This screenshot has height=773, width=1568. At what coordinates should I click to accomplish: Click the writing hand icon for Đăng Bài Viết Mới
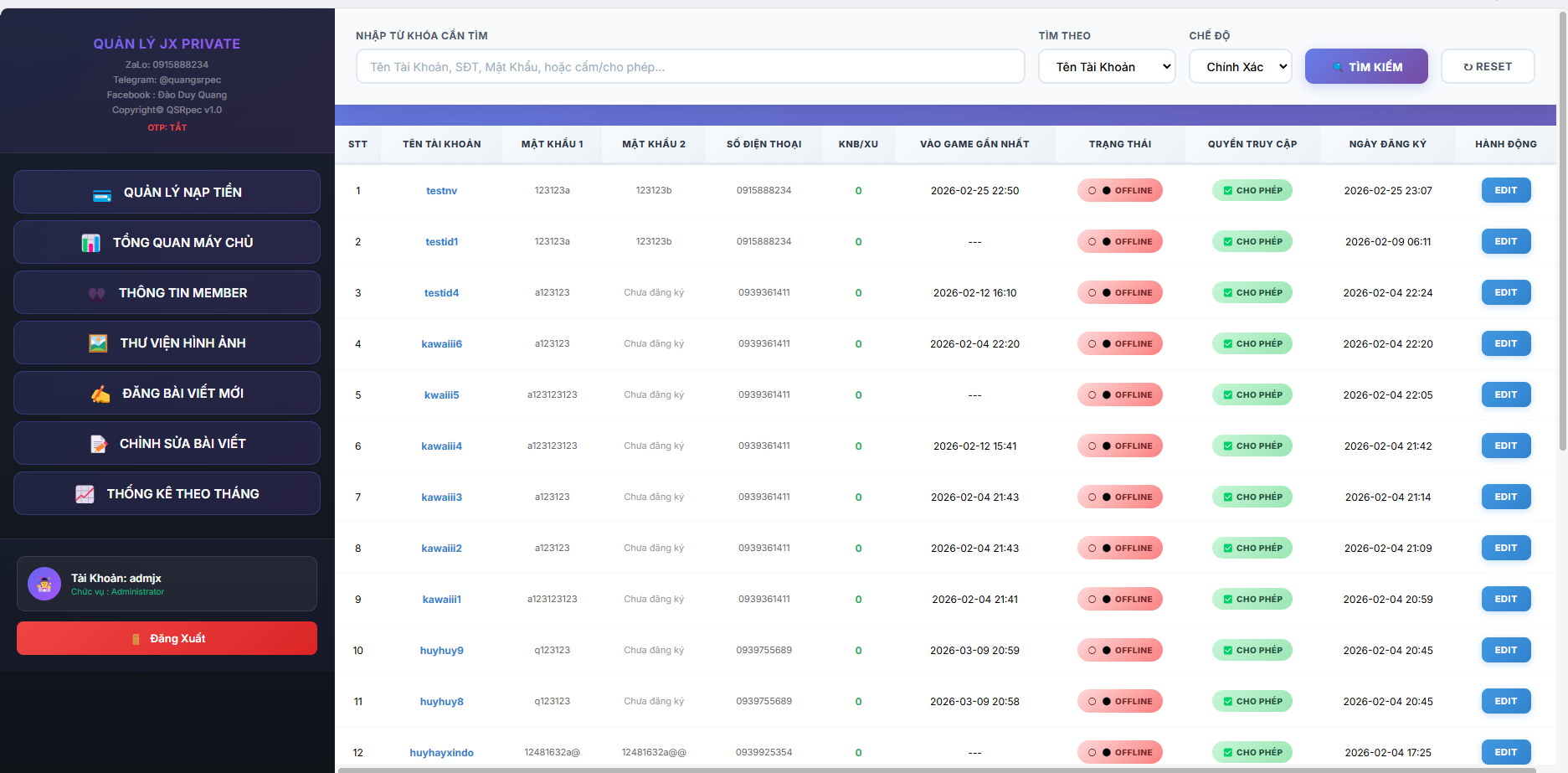click(x=100, y=394)
